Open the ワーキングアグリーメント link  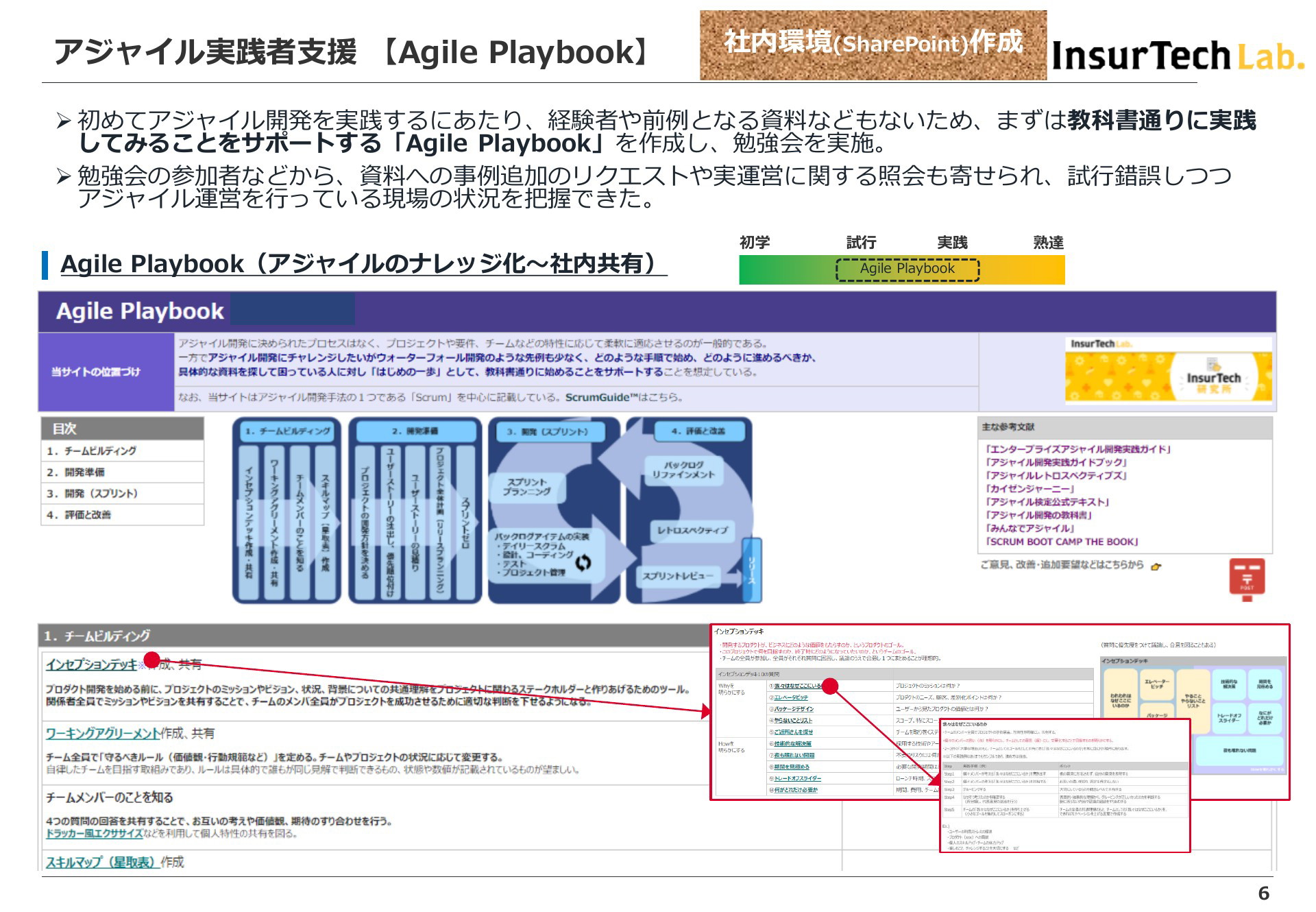[x=103, y=733]
